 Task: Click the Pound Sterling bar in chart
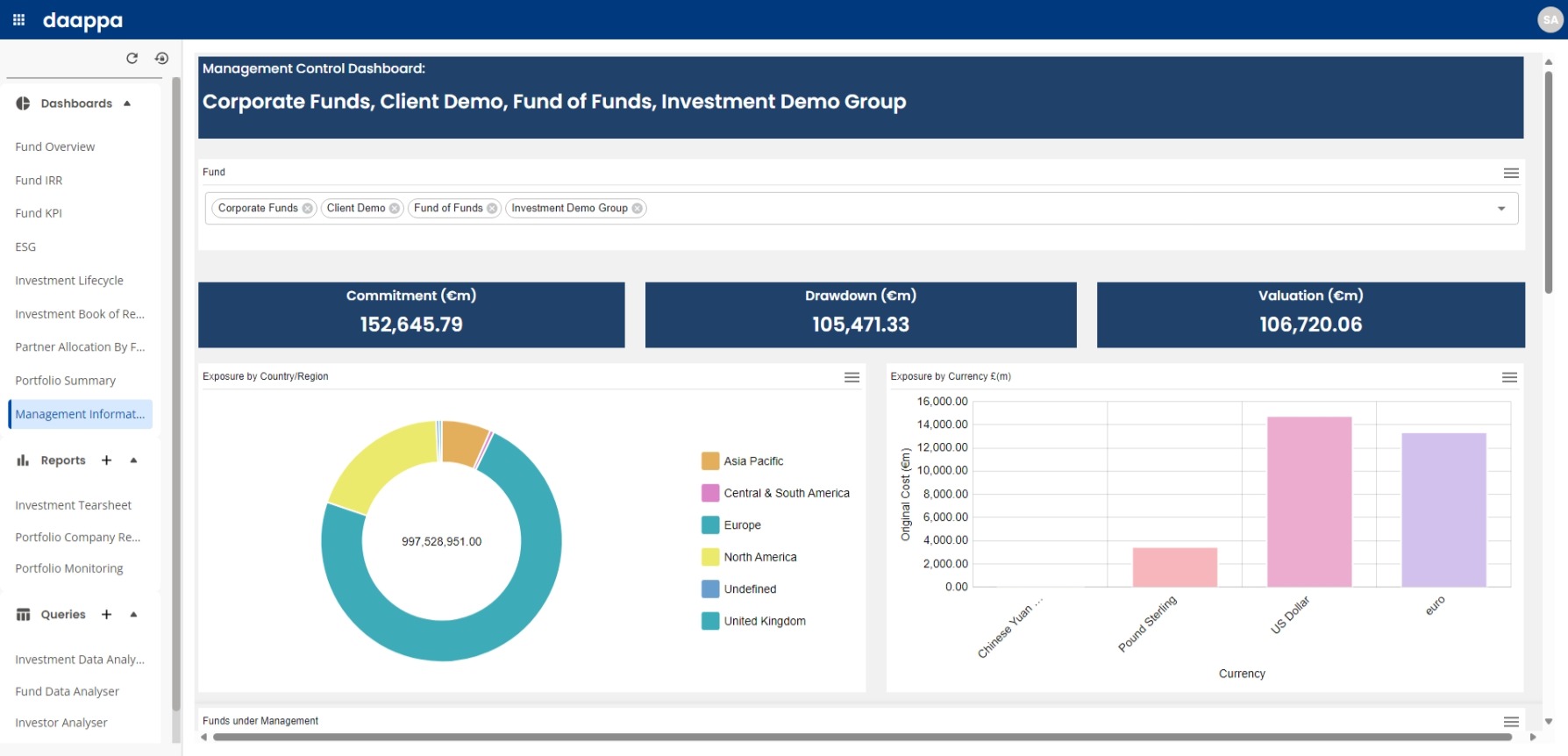click(1175, 567)
